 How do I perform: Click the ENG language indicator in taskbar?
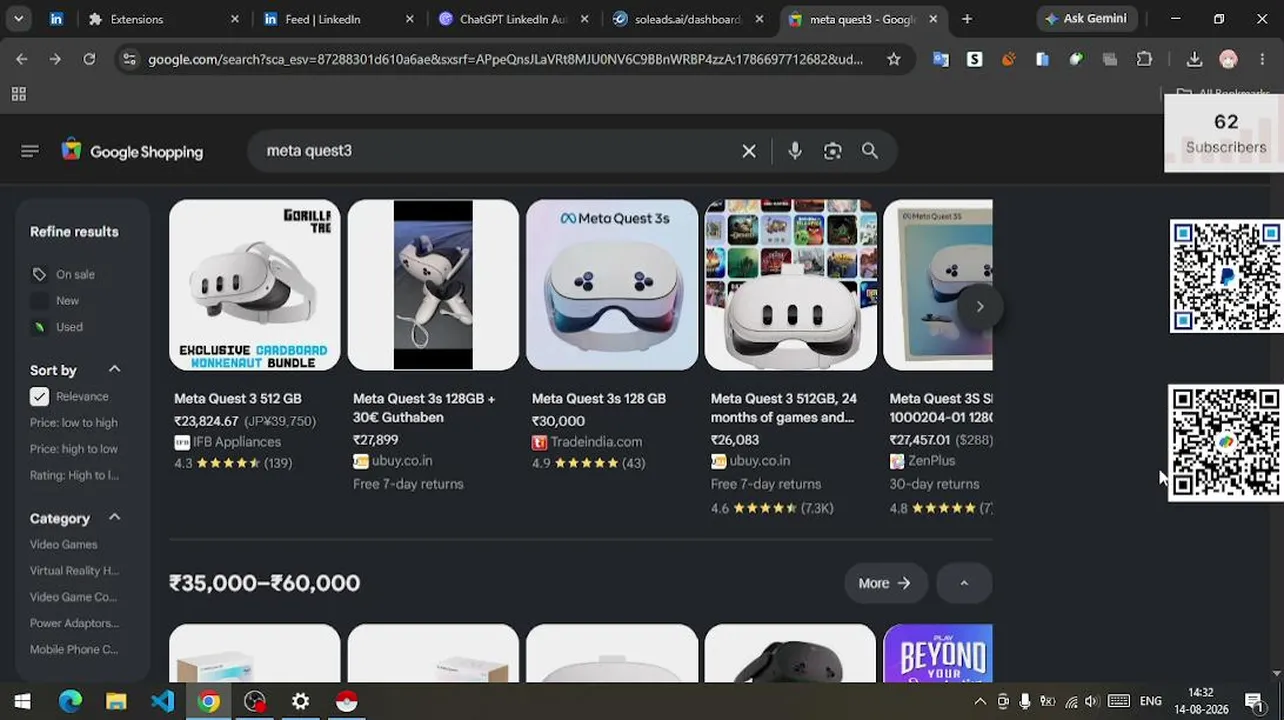pos(1151,701)
